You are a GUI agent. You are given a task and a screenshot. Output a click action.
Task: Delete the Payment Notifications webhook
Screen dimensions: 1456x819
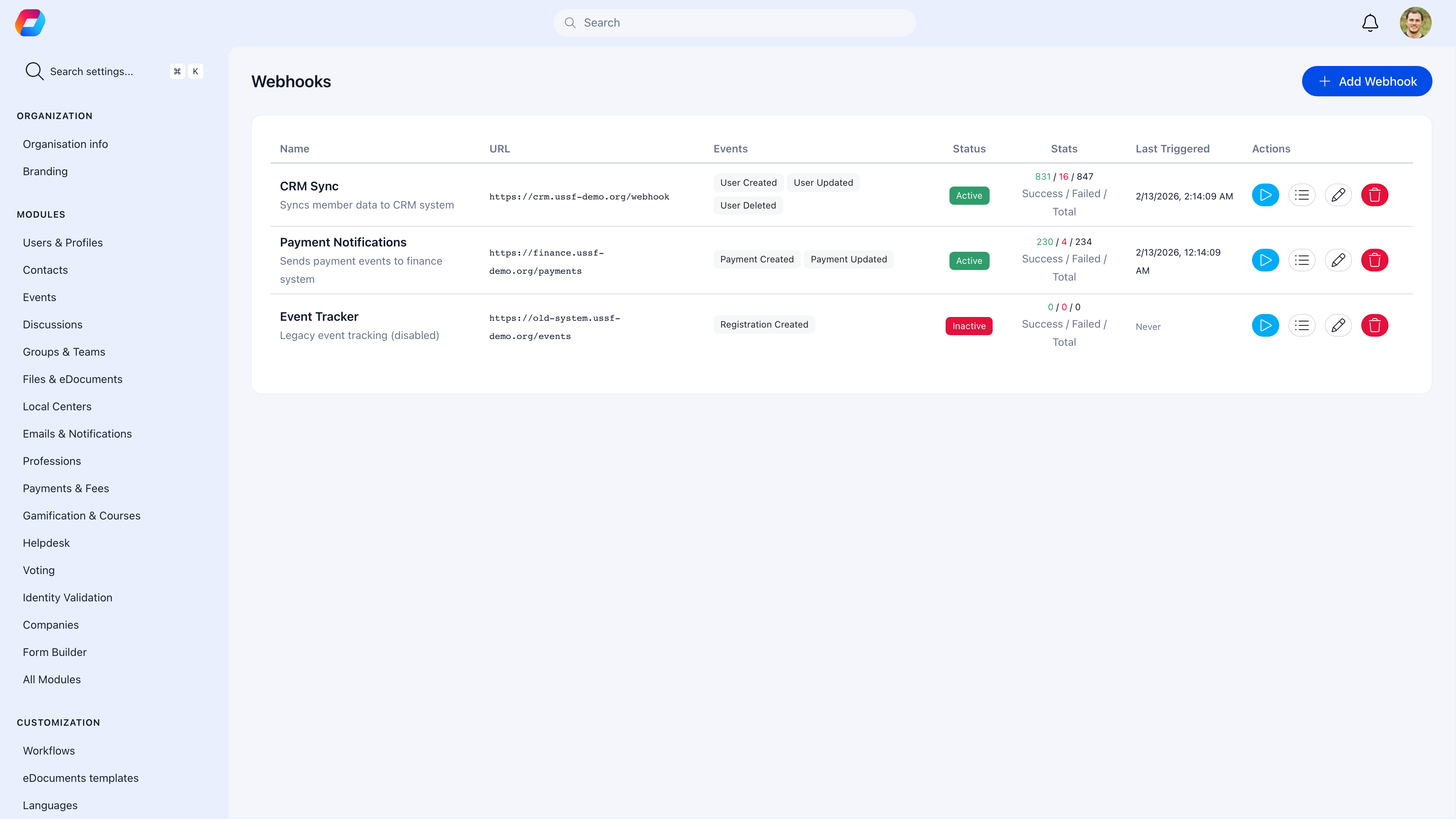[x=1375, y=260]
